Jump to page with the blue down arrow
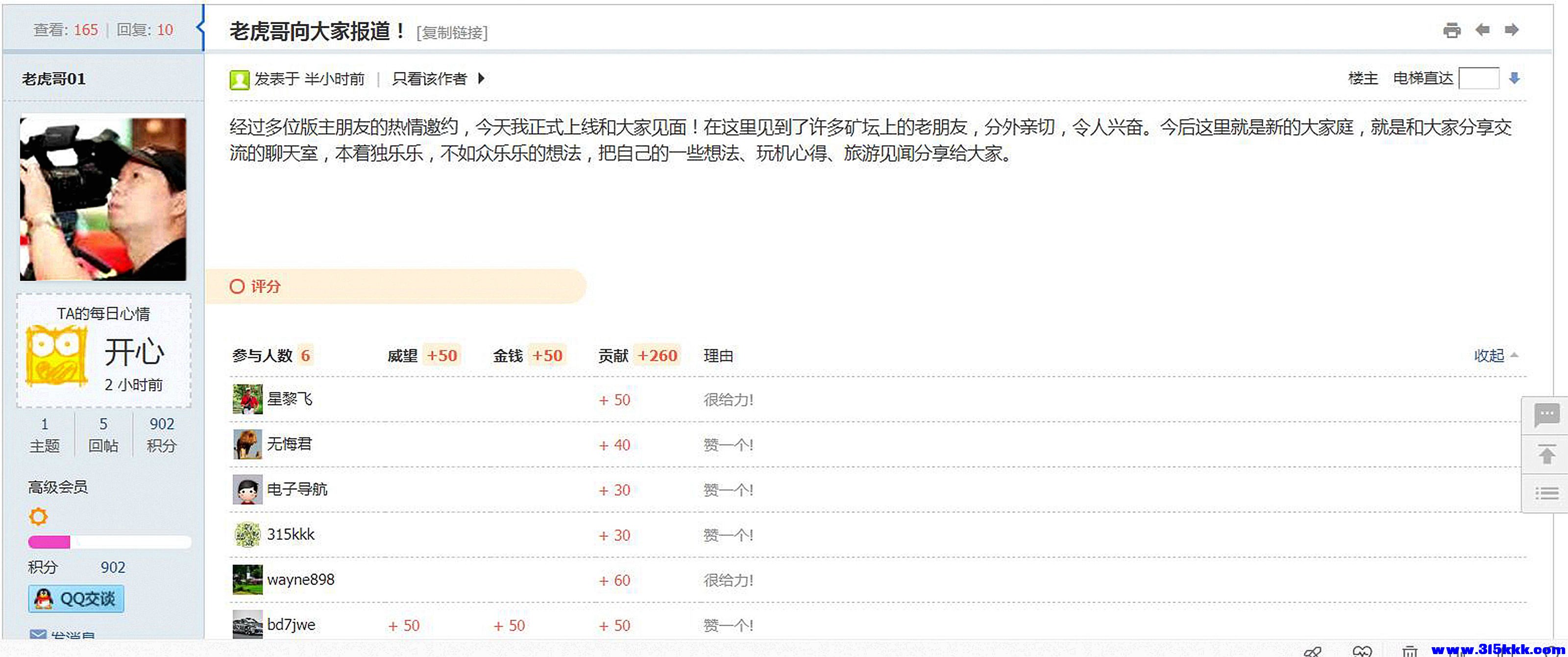The width and height of the screenshot is (1568, 657). point(1515,78)
